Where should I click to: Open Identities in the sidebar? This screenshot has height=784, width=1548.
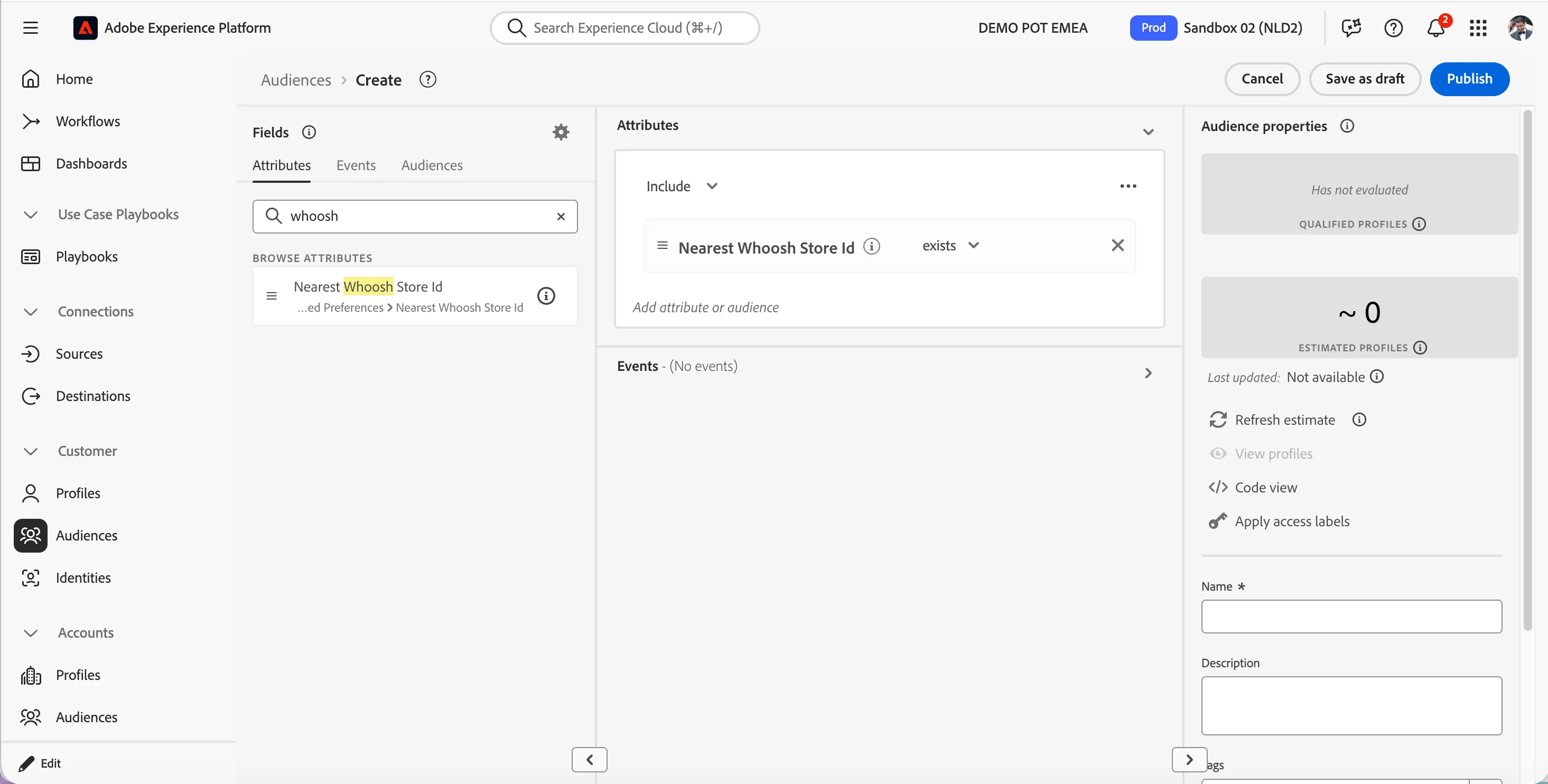(x=83, y=577)
